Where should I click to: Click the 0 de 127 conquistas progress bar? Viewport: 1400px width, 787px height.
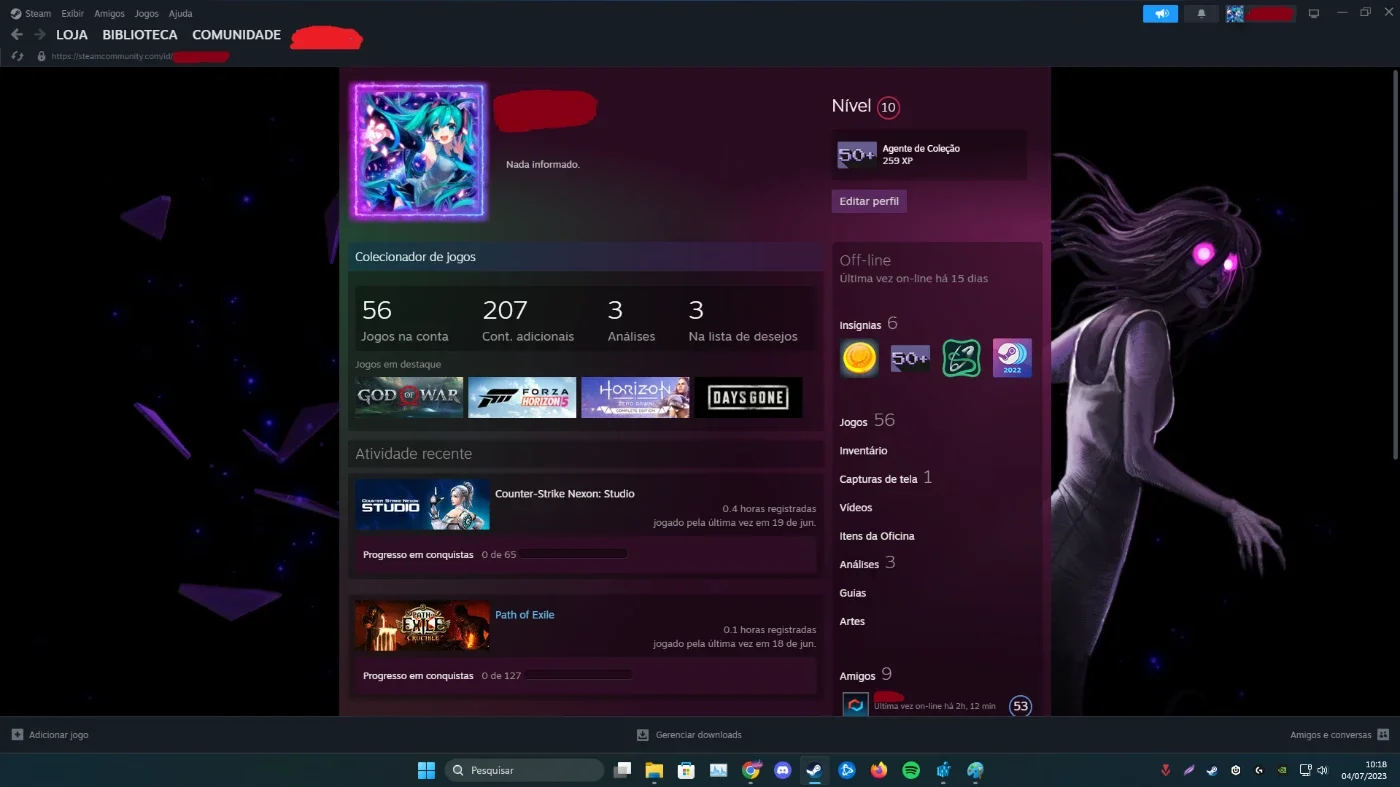pyautogui.click(x=579, y=675)
